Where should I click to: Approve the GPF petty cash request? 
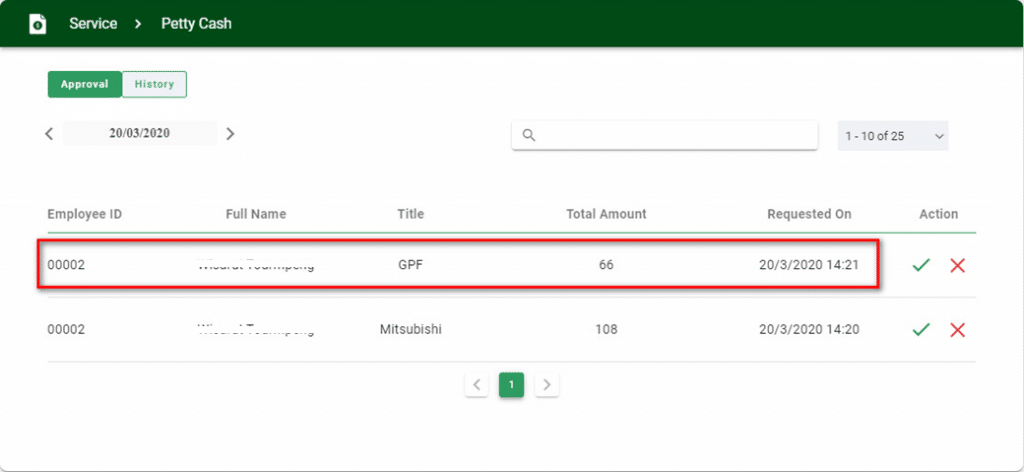921,265
